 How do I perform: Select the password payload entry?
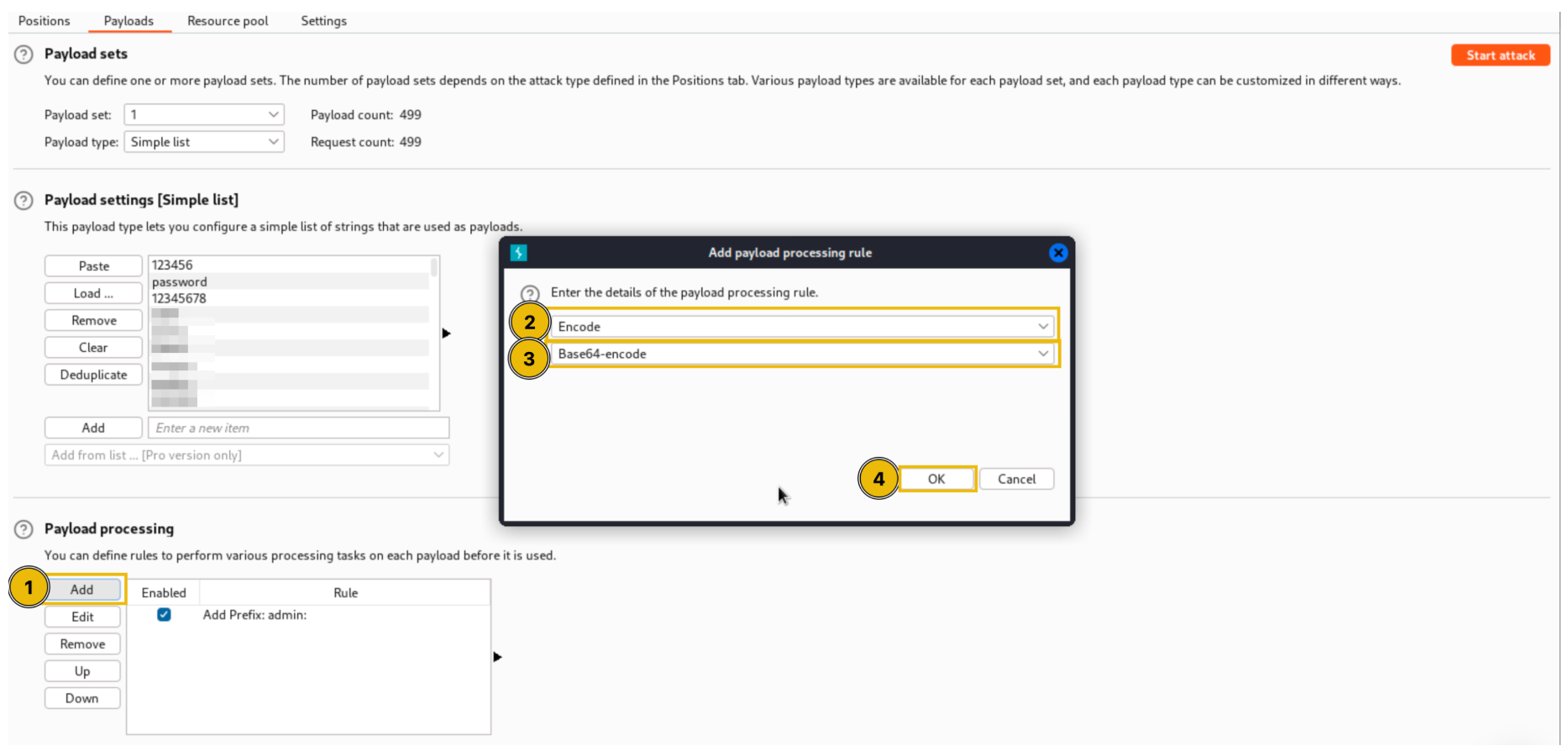click(290, 282)
